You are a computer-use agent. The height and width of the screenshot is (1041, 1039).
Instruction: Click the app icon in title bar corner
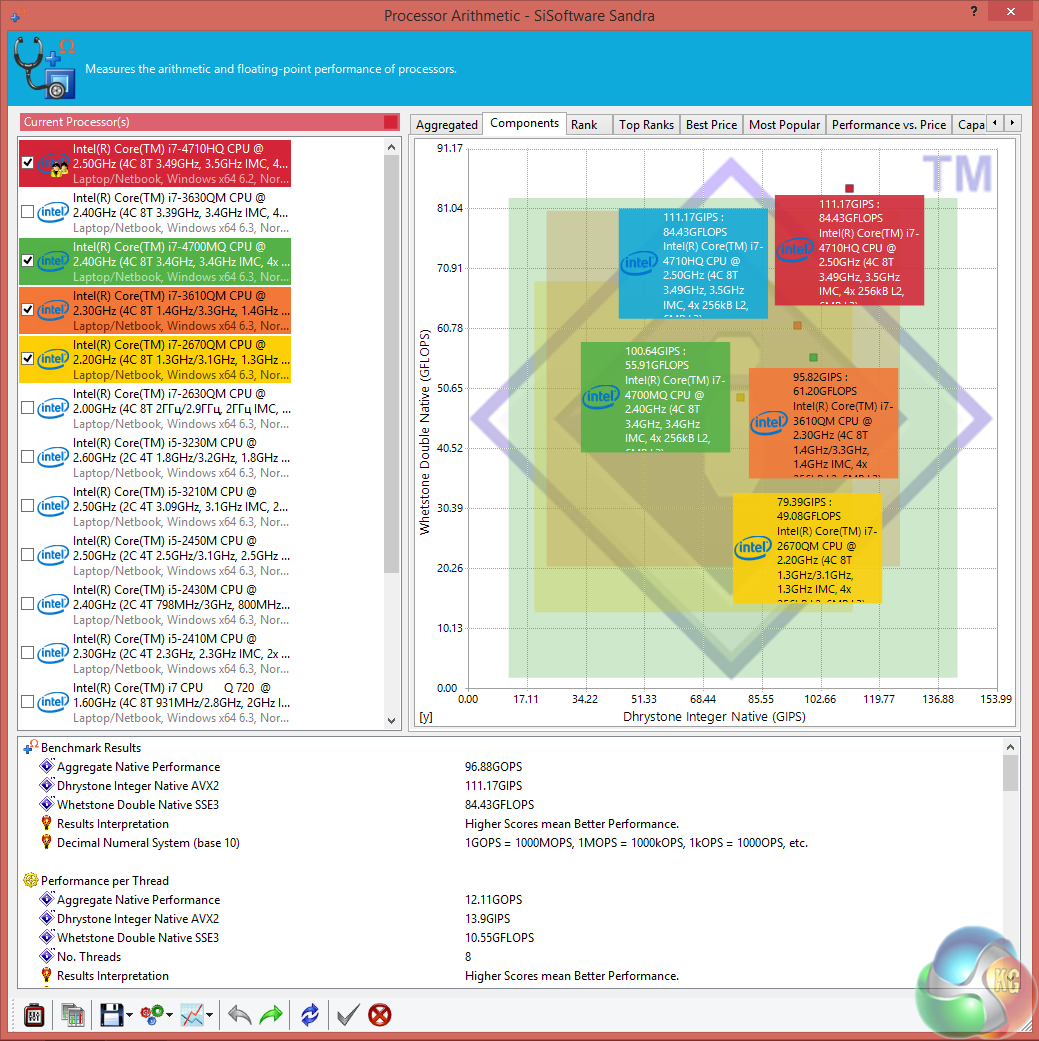15,15
